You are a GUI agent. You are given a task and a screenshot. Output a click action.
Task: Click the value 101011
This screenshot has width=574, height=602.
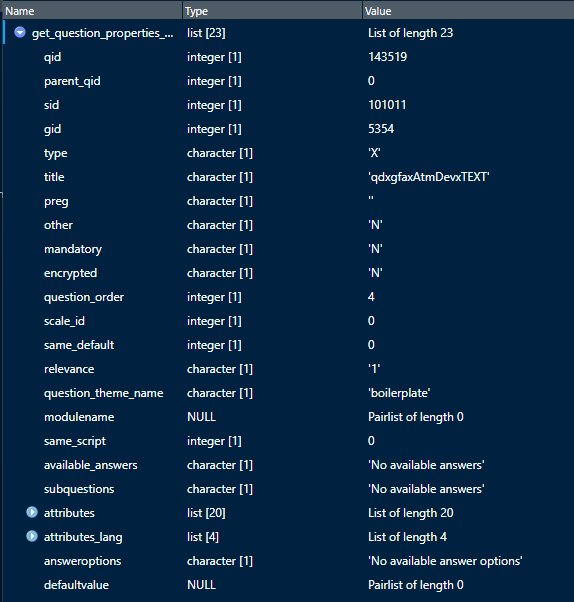tap(387, 105)
